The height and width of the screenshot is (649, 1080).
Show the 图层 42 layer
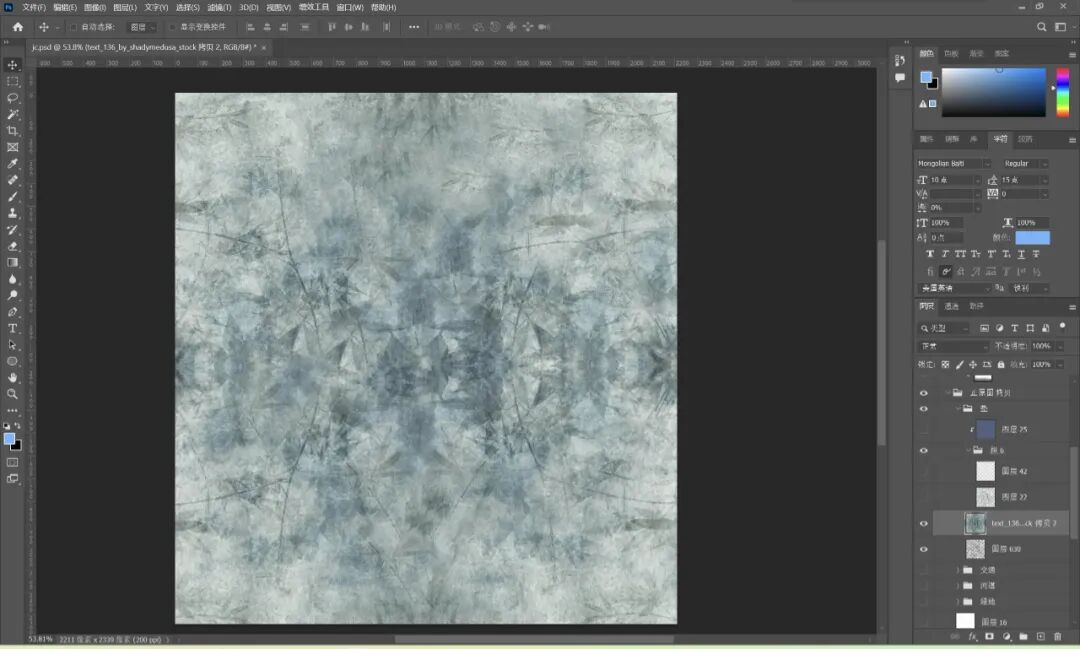(x=924, y=471)
